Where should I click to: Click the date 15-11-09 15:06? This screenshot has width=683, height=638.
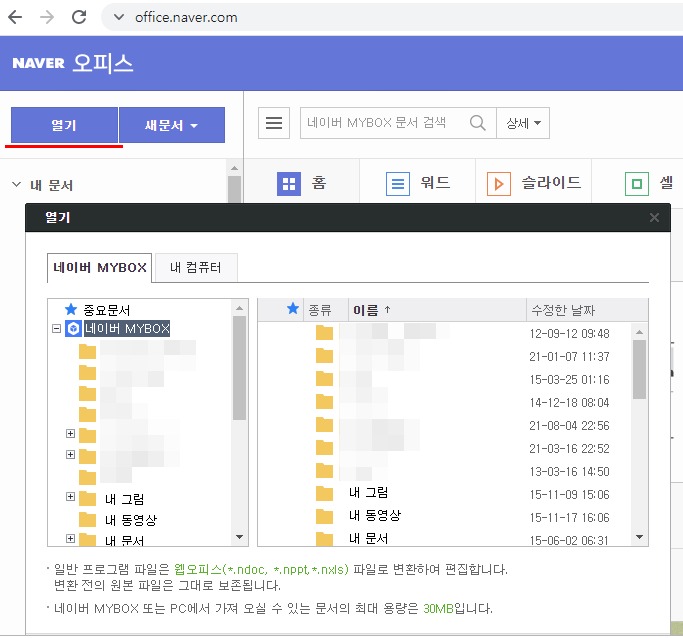click(569, 495)
